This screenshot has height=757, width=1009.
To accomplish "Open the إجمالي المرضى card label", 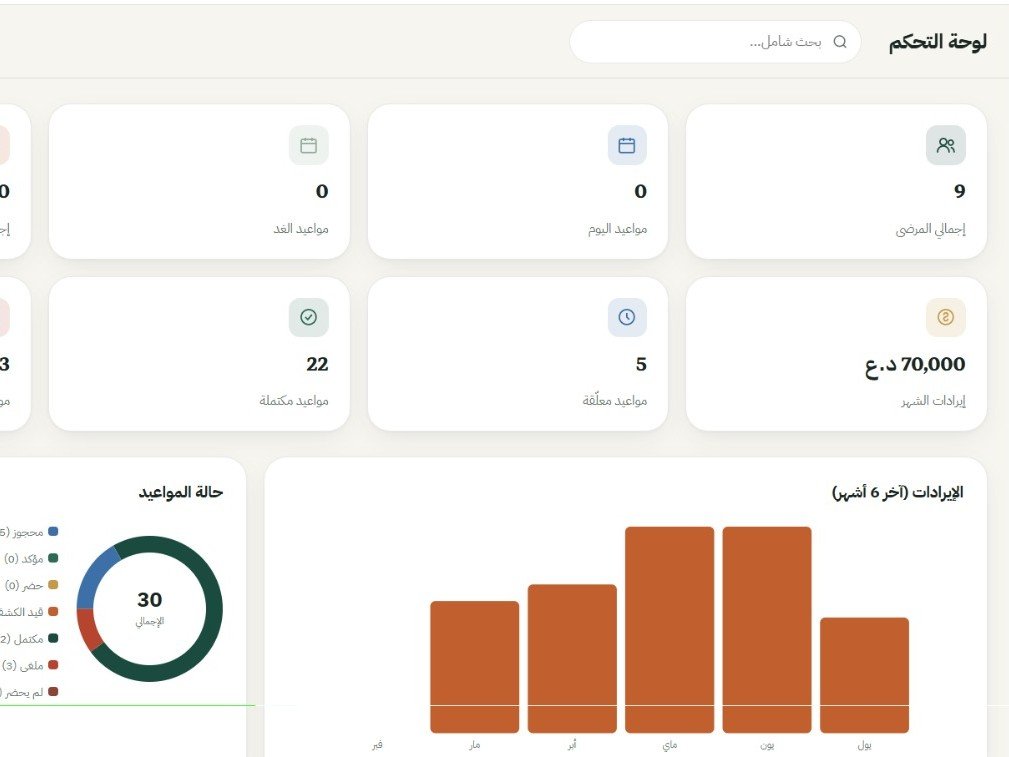I will [930, 229].
